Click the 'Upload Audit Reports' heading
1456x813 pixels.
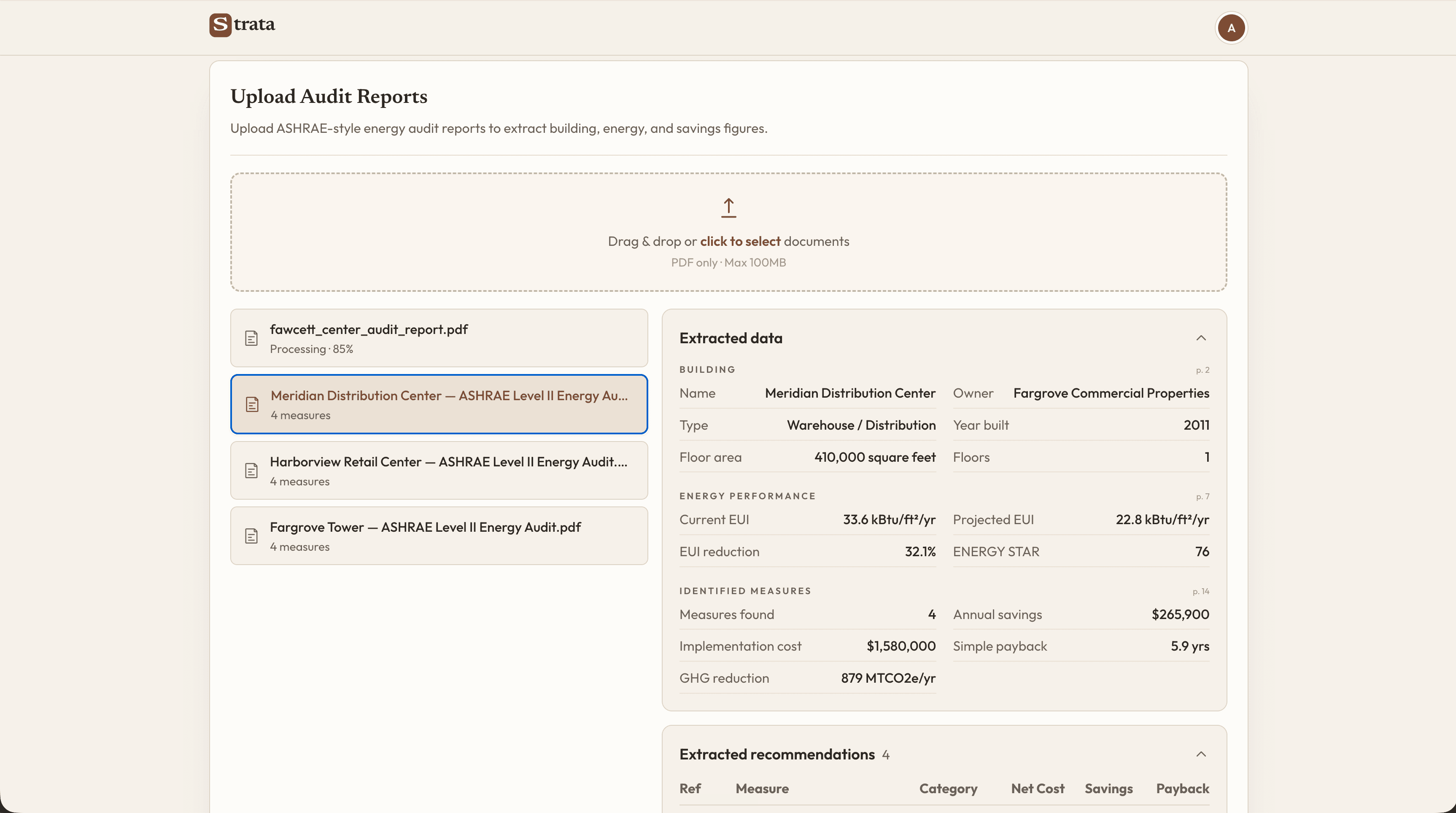[x=329, y=97]
